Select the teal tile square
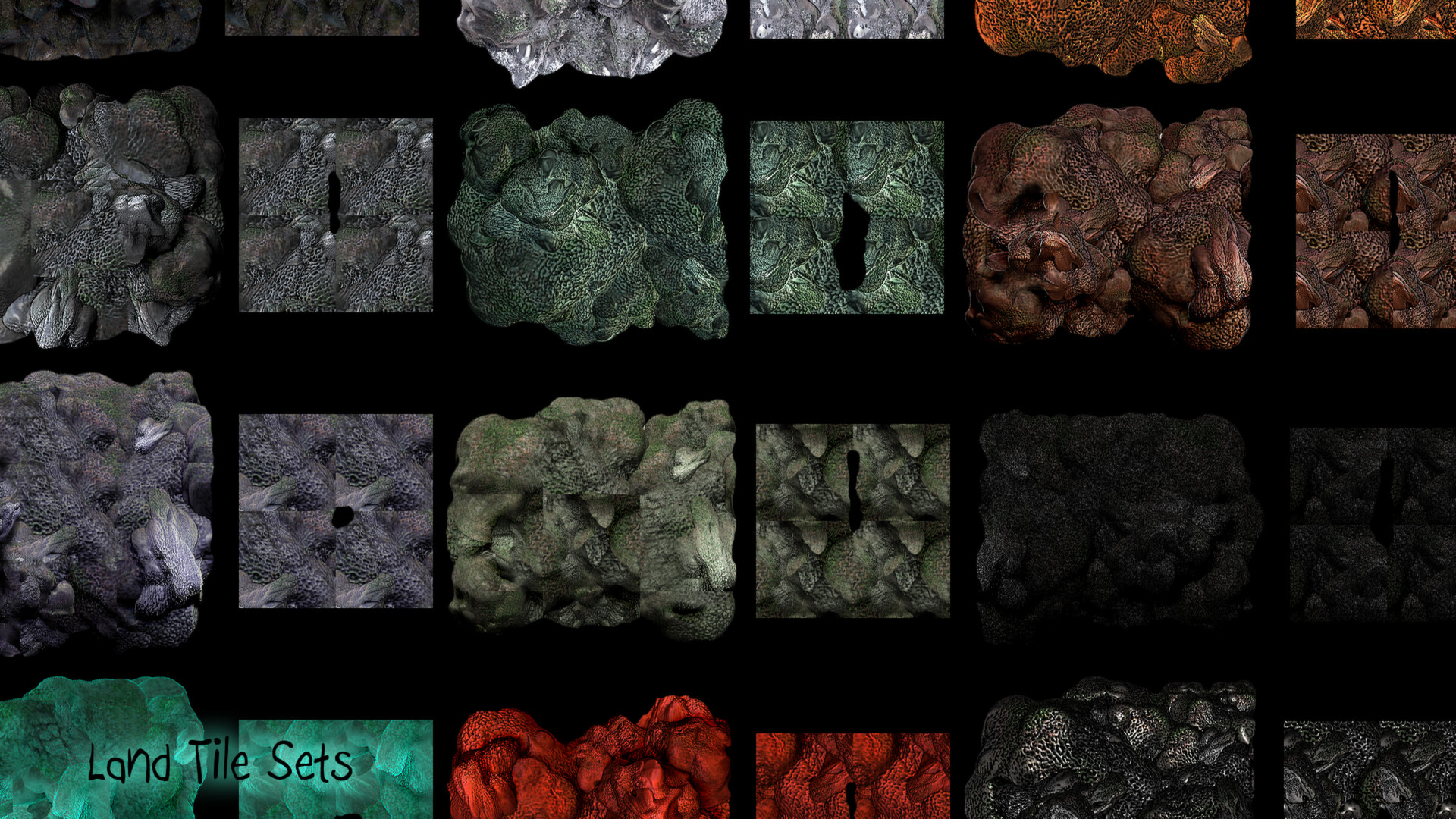 tap(394, 766)
